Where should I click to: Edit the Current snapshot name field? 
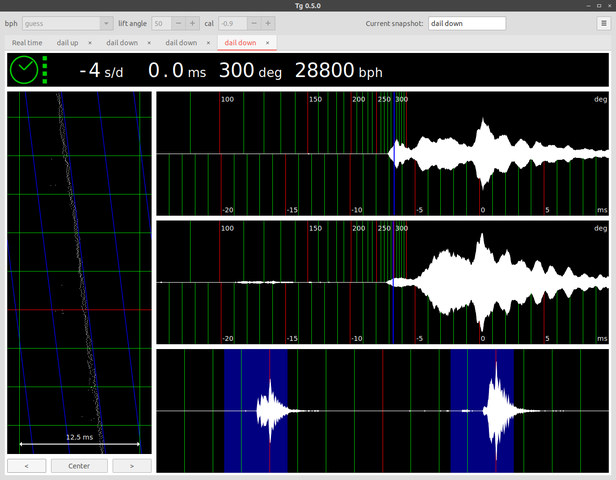[467, 24]
